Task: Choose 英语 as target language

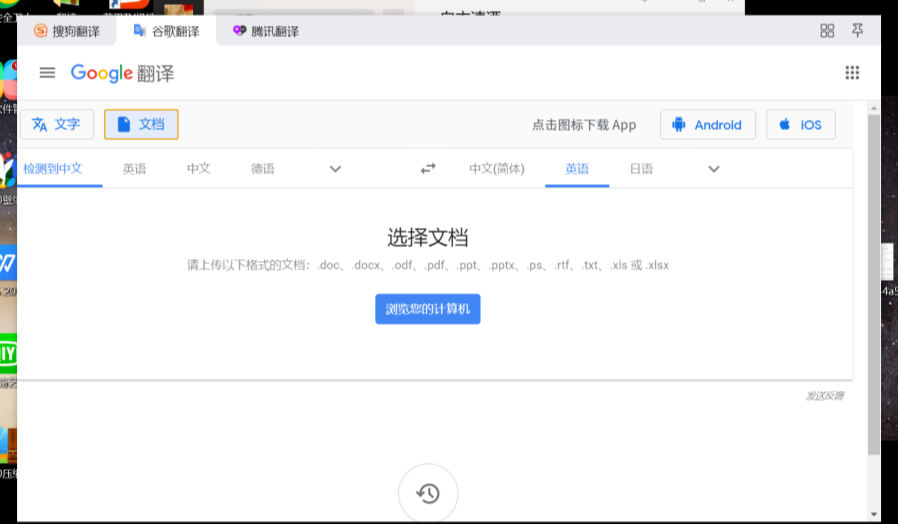Action: (x=577, y=168)
